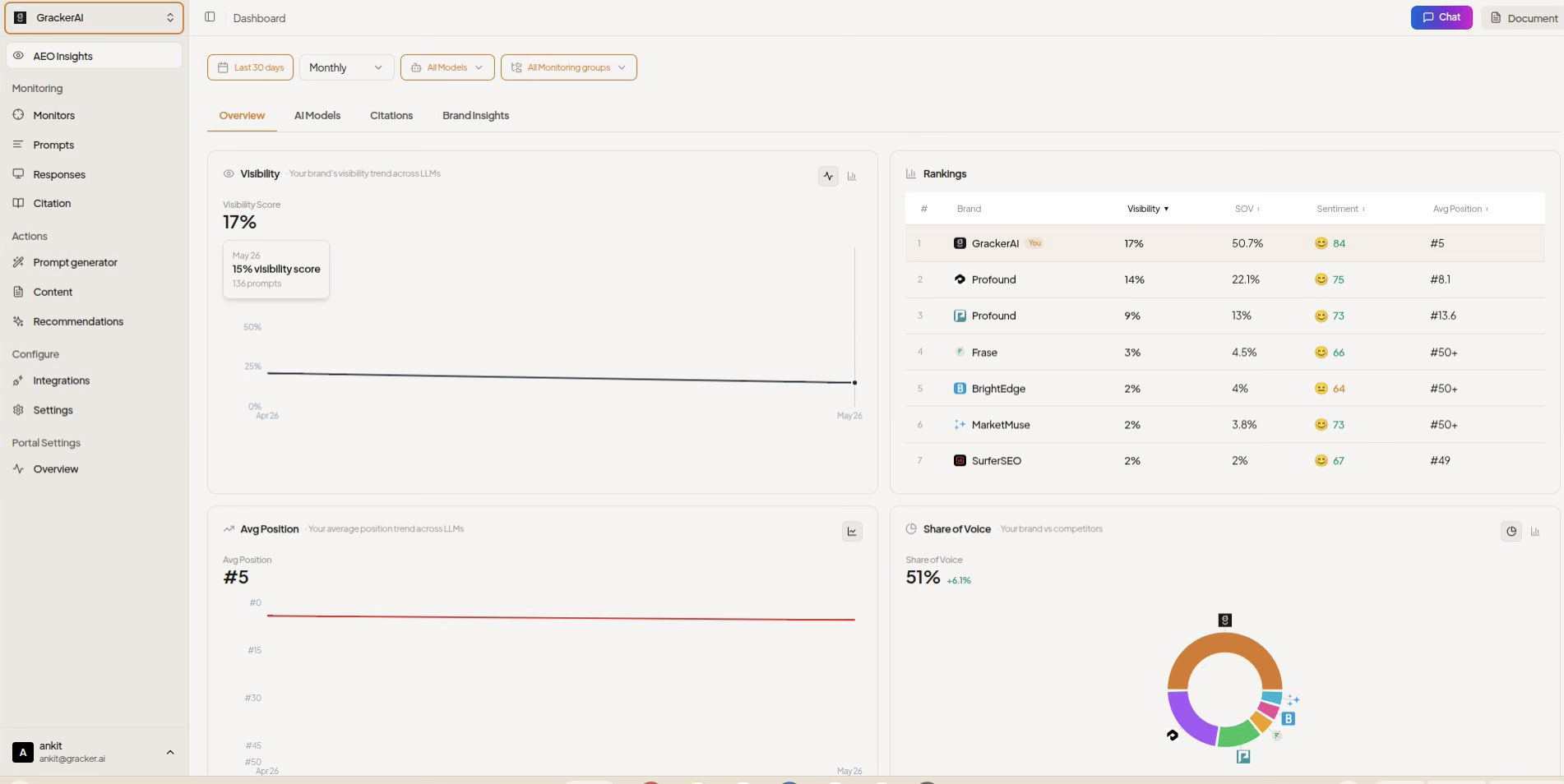Open the Monthly interval dropdown

pyautogui.click(x=346, y=67)
